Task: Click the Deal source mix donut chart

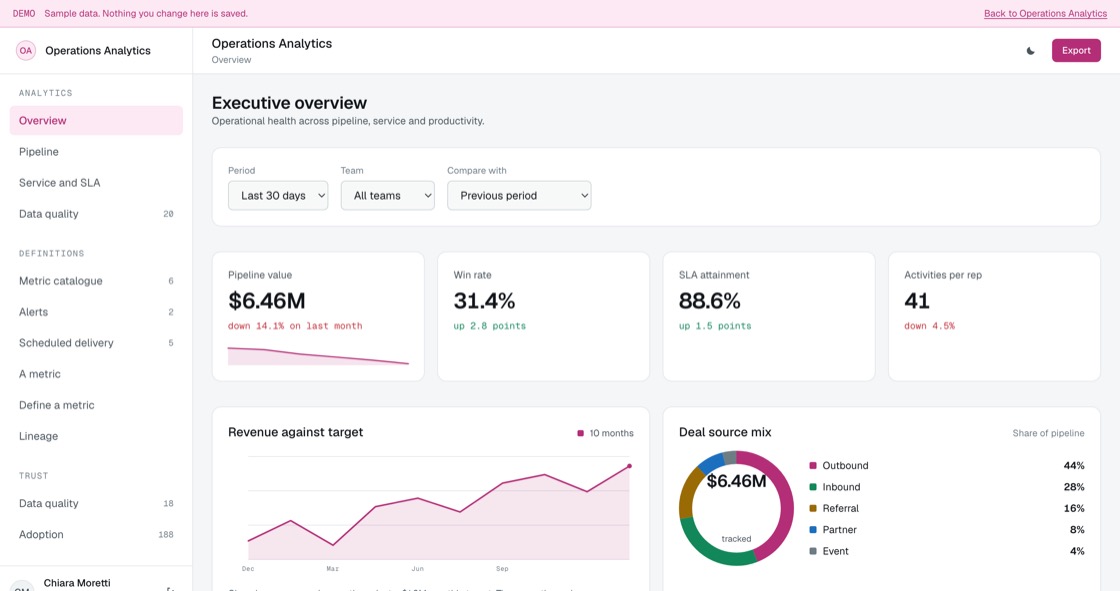Action: [x=736, y=508]
